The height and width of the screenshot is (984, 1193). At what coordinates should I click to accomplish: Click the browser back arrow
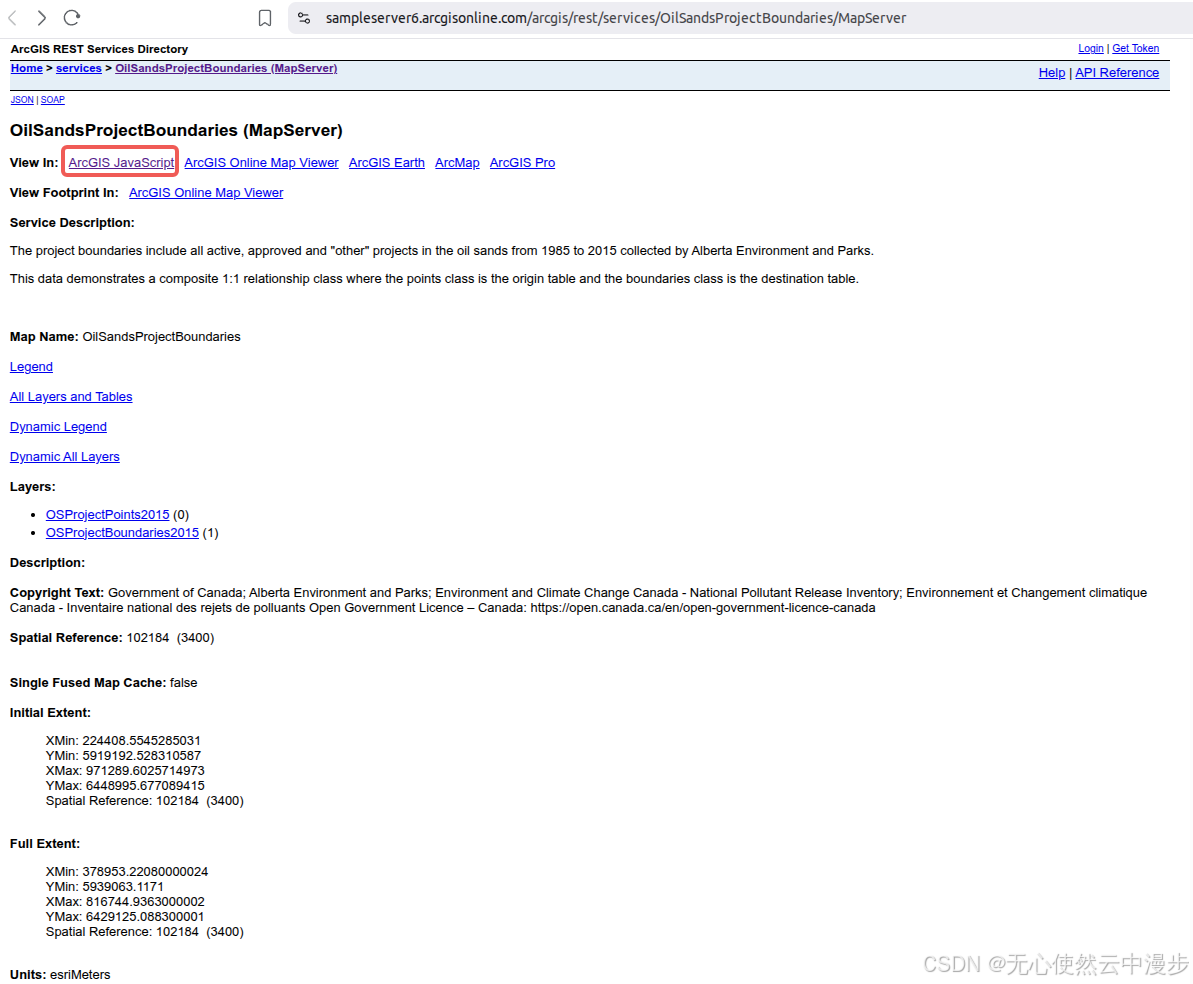[12, 18]
